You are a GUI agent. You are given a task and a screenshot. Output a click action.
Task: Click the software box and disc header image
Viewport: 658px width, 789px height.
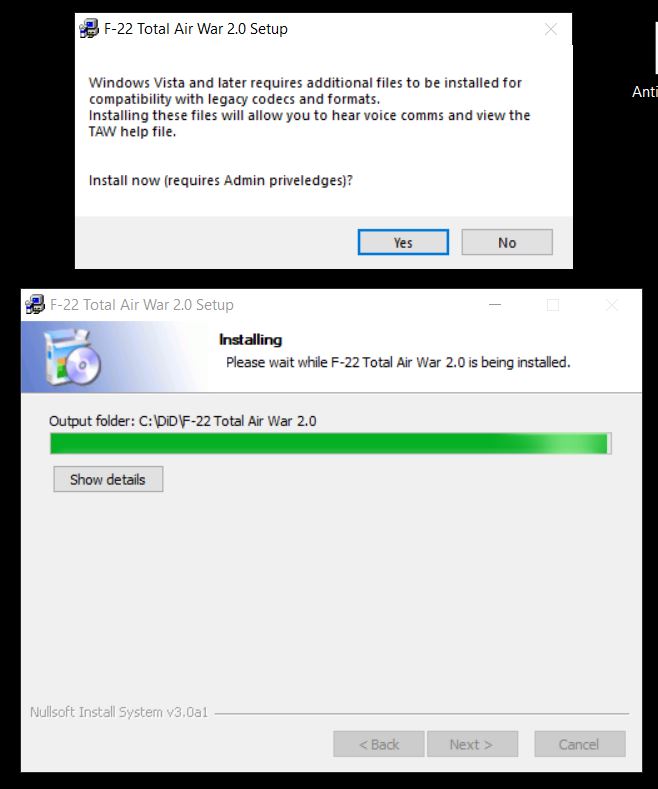[x=72, y=357]
